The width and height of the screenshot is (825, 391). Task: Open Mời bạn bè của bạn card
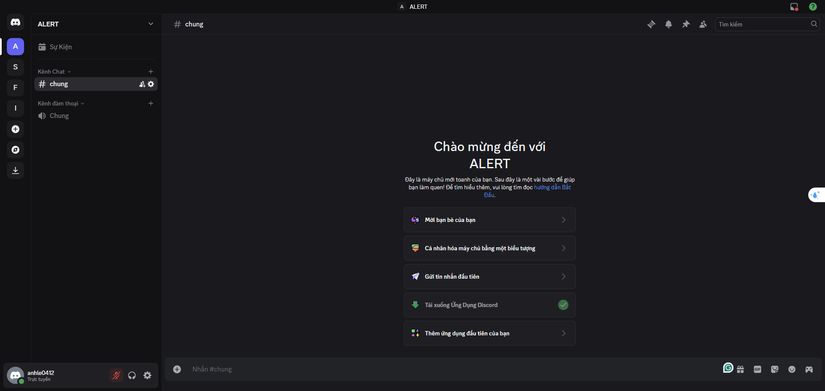click(x=490, y=220)
